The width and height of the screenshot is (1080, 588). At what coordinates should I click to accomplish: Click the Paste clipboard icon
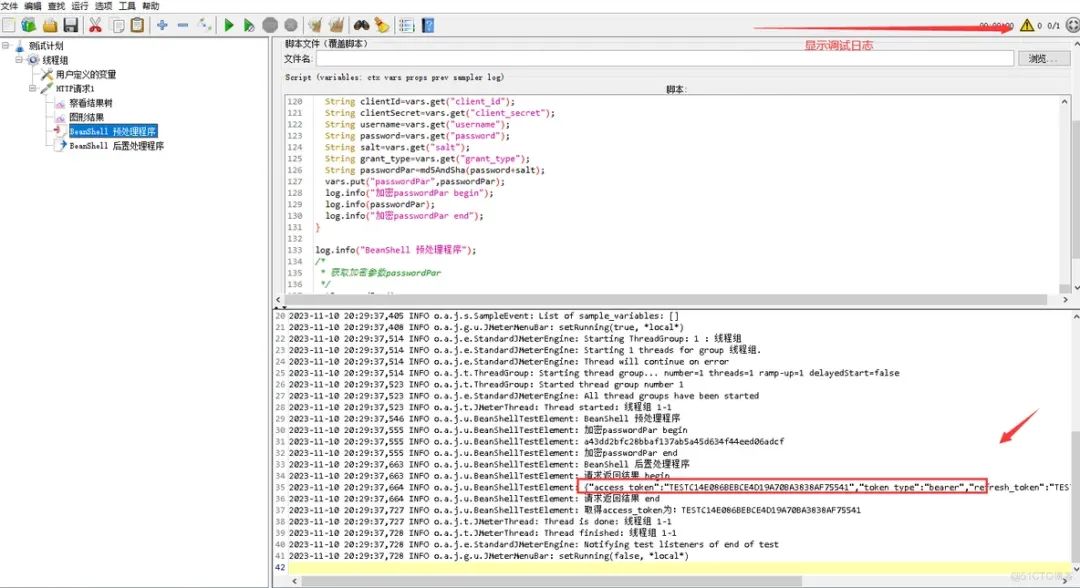point(138,25)
